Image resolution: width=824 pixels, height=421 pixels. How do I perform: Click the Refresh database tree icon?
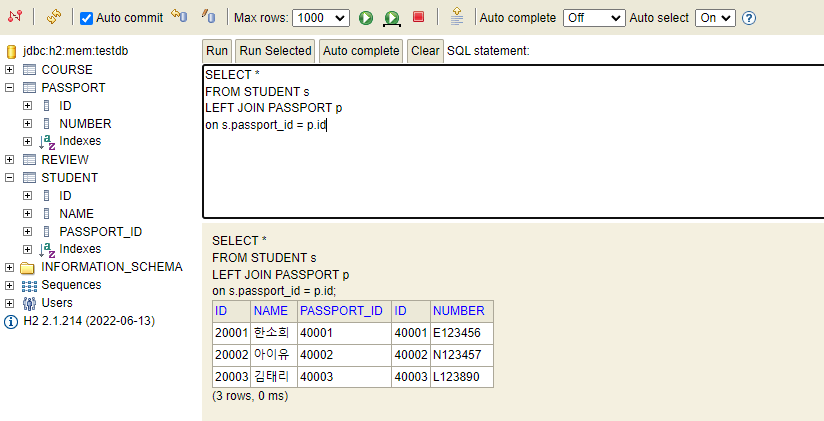[x=54, y=17]
